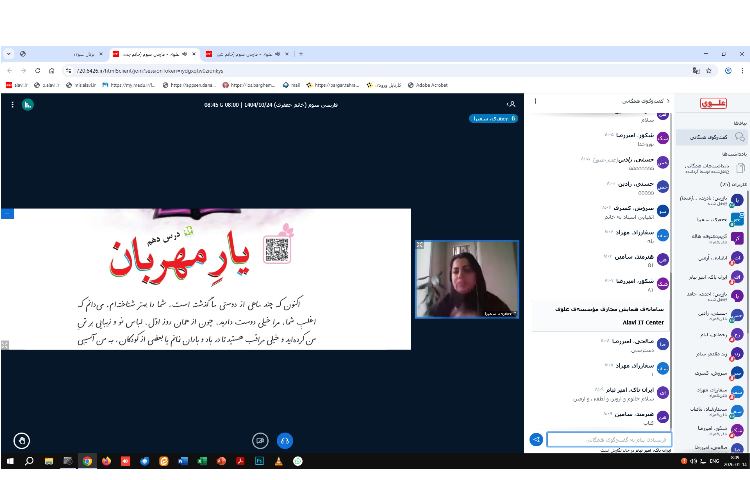Reload the page with the refresh icon

(x=37, y=71)
